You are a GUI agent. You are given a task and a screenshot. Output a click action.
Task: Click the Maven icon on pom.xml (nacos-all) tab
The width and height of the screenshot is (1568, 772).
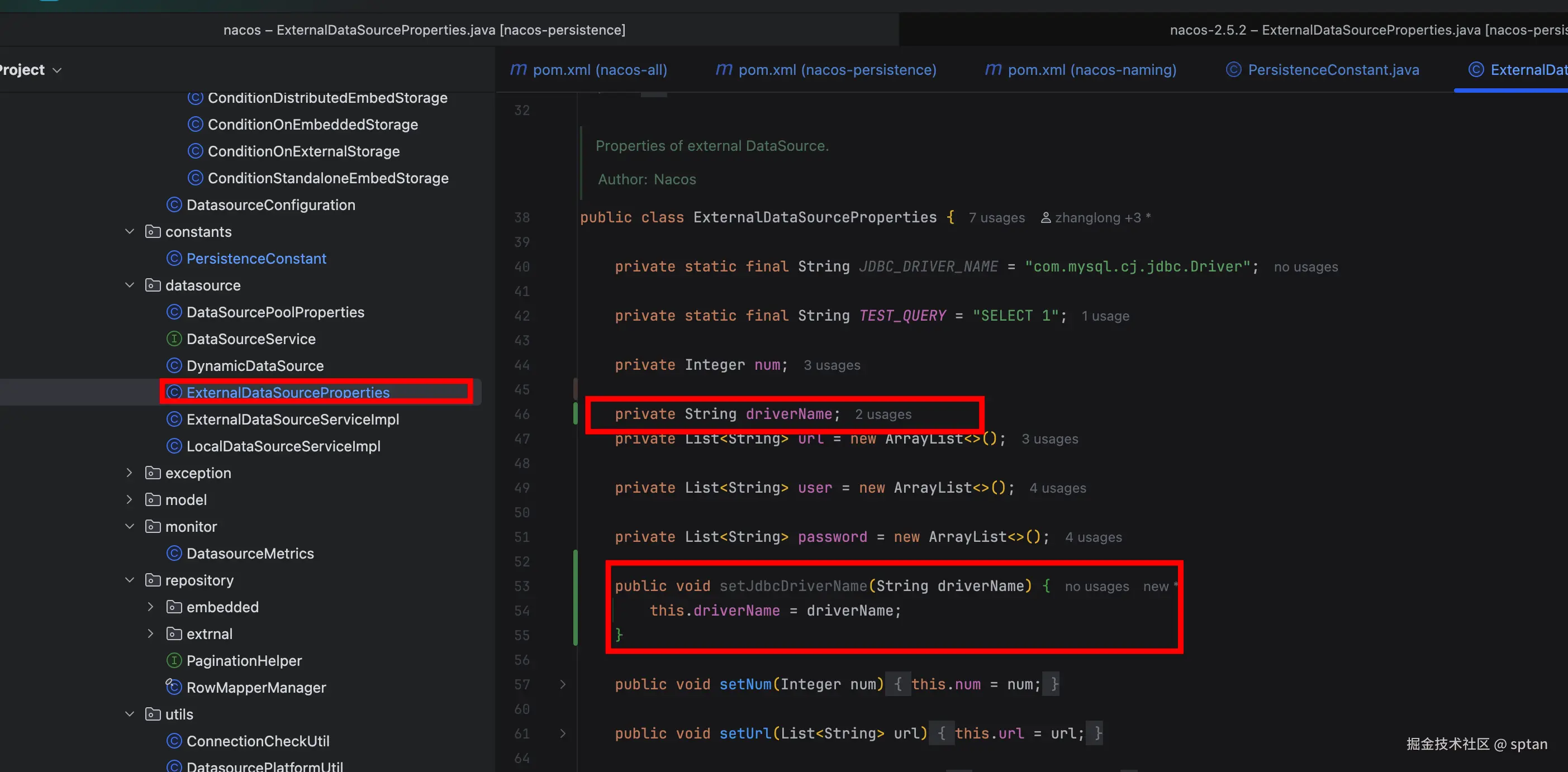pyautogui.click(x=518, y=70)
